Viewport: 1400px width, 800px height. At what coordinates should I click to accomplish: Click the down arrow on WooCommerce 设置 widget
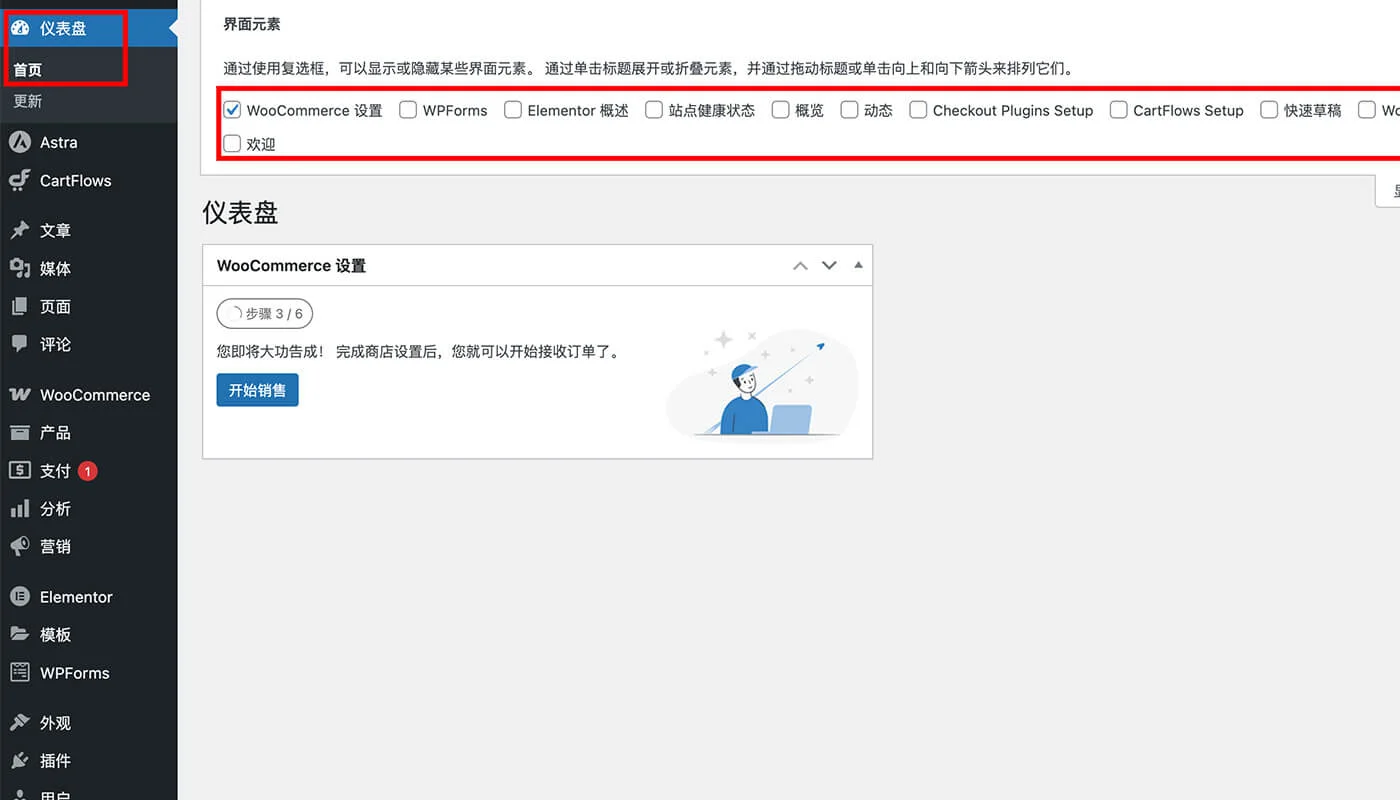[829, 265]
